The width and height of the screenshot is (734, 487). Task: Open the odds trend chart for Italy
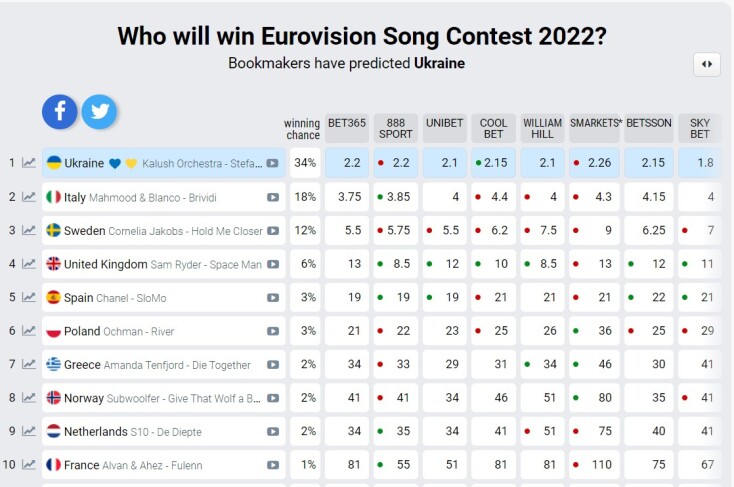[x=29, y=197]
